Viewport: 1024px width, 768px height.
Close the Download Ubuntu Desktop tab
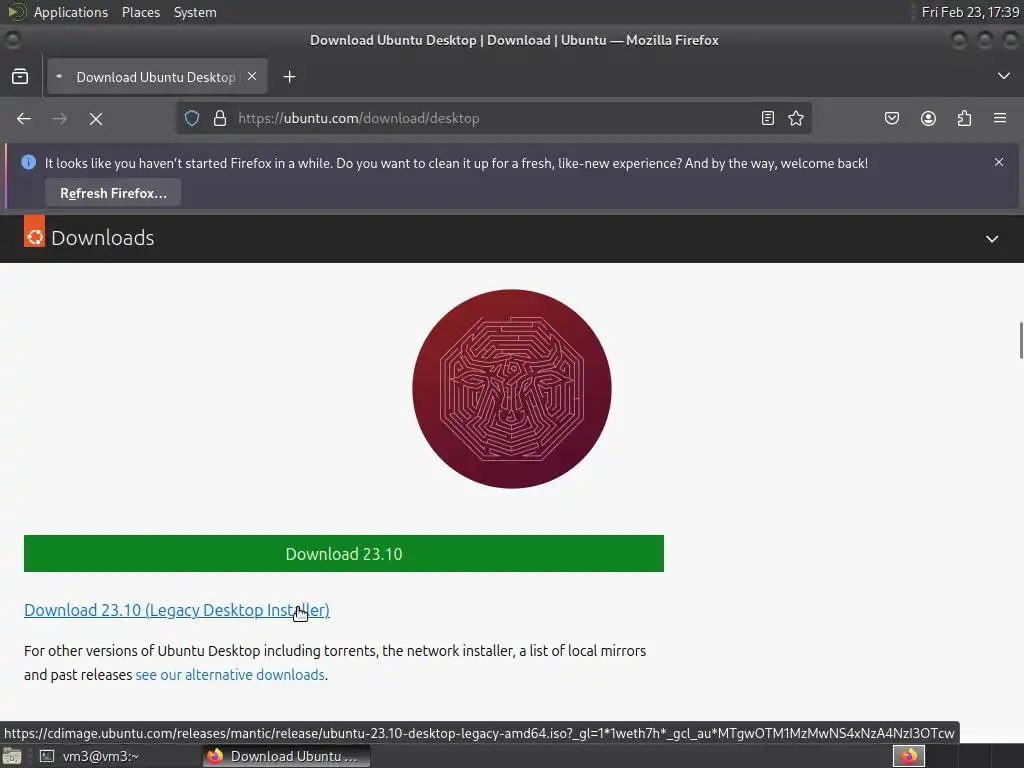(x=252, y=76)
